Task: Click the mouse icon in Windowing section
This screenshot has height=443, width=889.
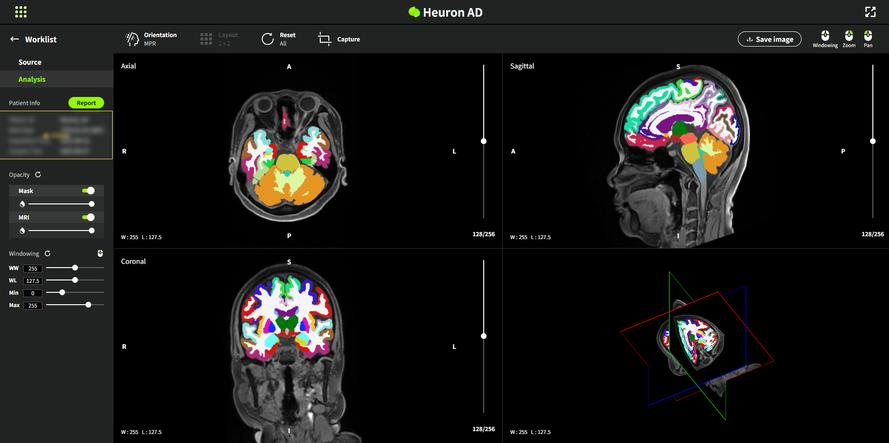Action: pyautogui.click(x=100, y=253)
